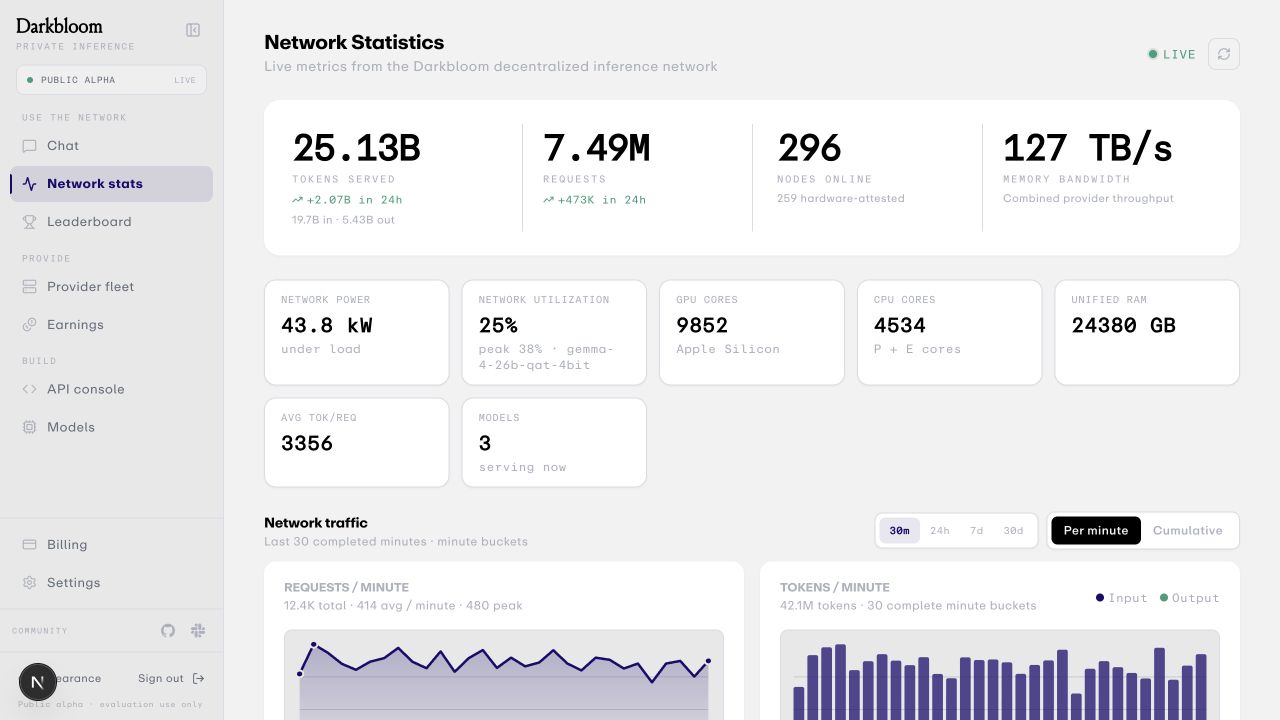Click the 127 TB/s memory bandwidth value
Screen dimensions: 1280x720
click(x=1088, y=149)
